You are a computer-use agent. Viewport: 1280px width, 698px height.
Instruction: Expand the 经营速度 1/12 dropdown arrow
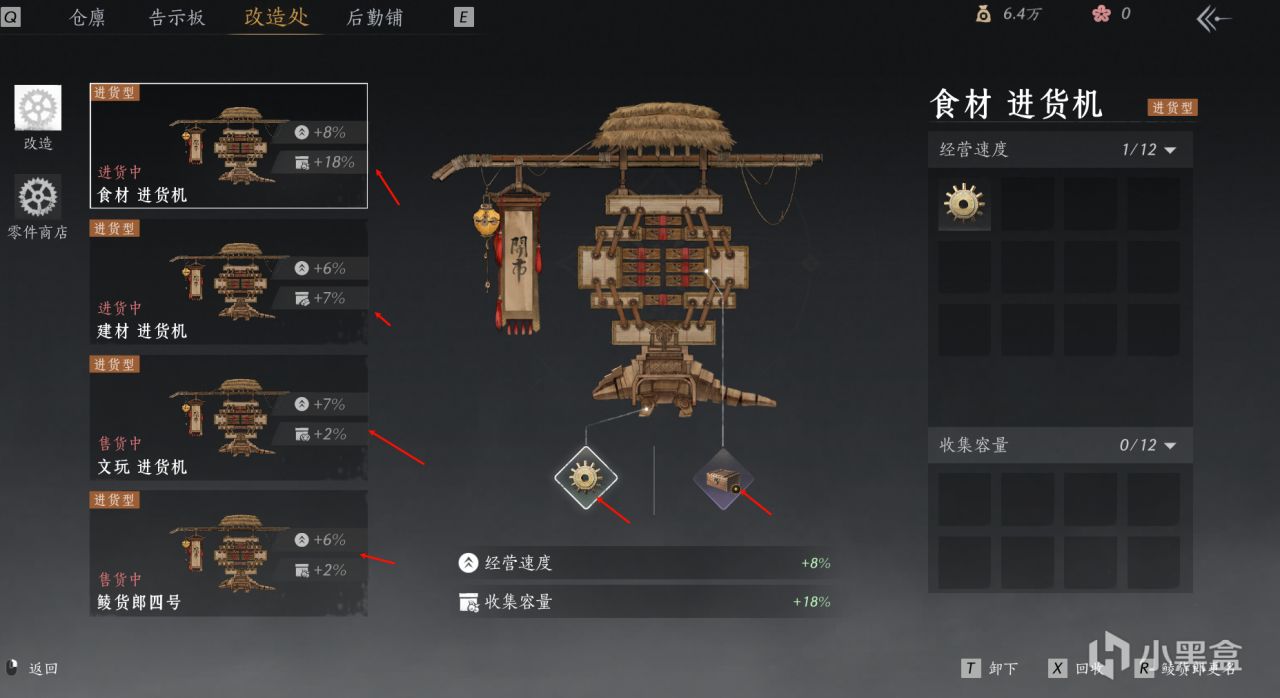(x=1171, y=150)
